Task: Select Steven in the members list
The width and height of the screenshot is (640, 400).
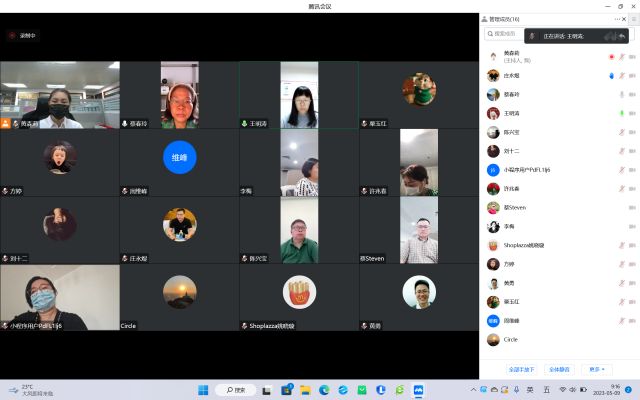Action: tap(559, 208)
